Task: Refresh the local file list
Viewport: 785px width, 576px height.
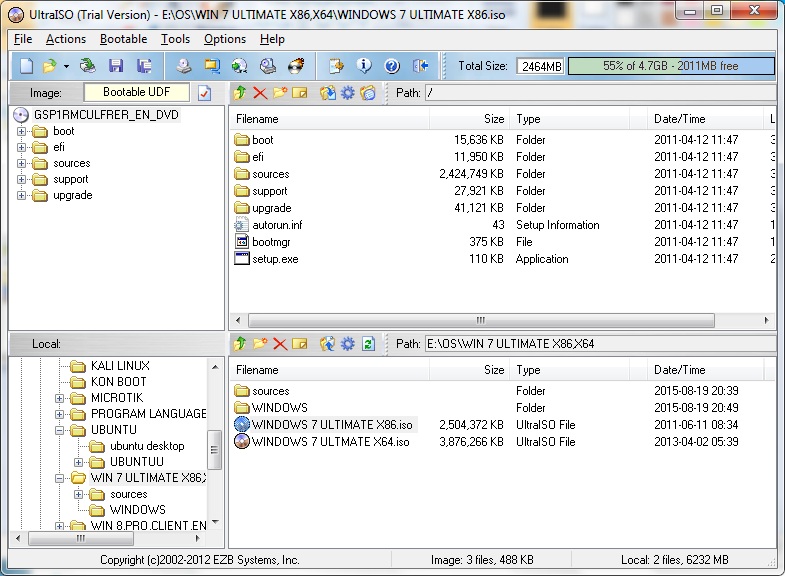Action: point(368,344)
